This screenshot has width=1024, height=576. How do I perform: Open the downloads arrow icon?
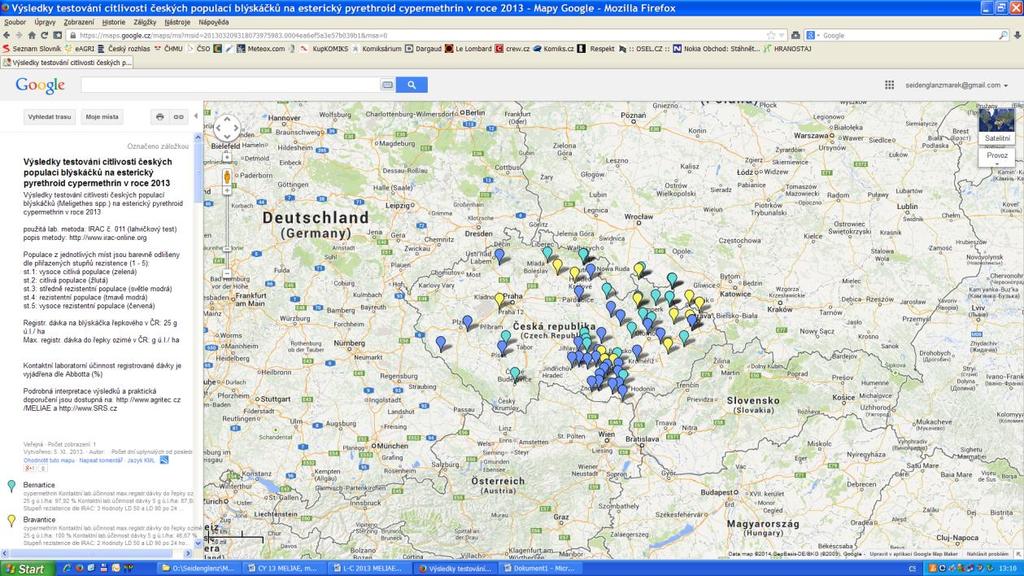click(x=1017, y=35)
